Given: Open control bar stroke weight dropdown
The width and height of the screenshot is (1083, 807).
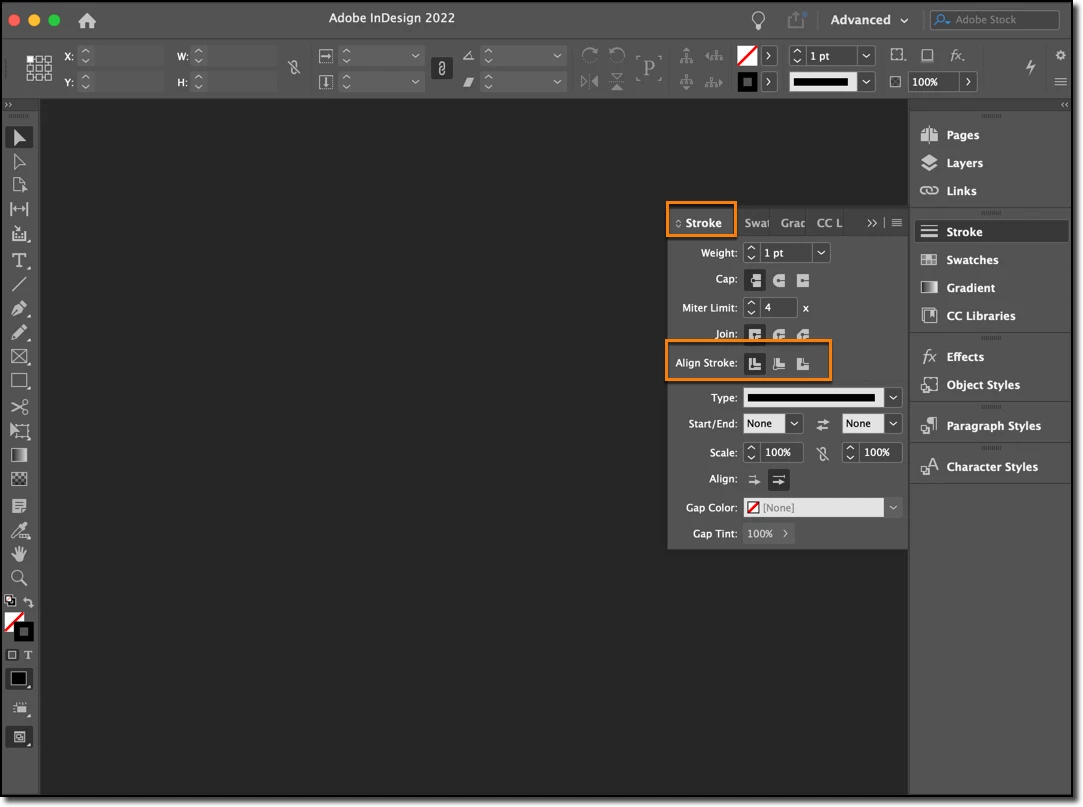Looking at the screenshot, I should [x=866, y=56].
